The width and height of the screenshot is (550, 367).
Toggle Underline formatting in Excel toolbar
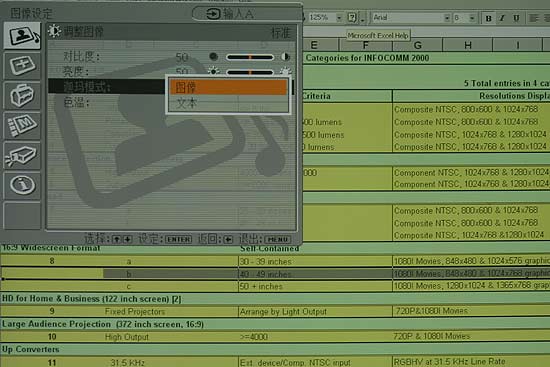coord(516,18)
